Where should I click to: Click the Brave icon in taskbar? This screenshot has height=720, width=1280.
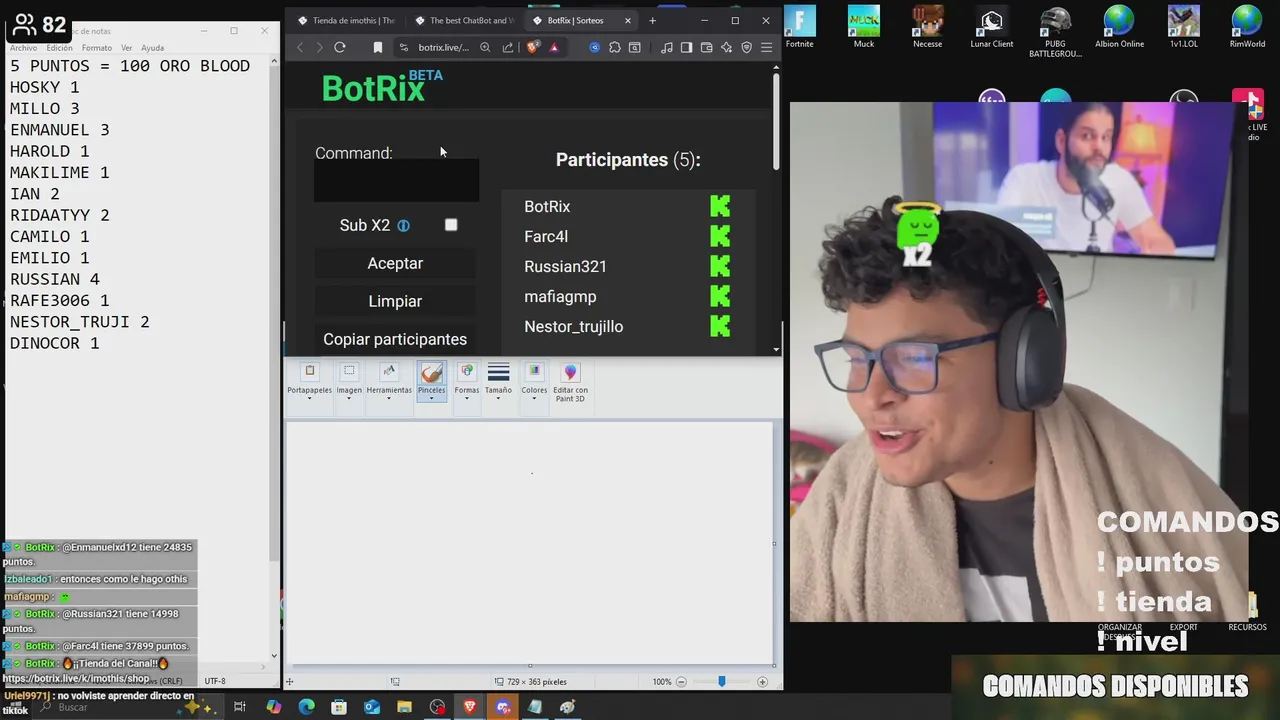point(470,707)
